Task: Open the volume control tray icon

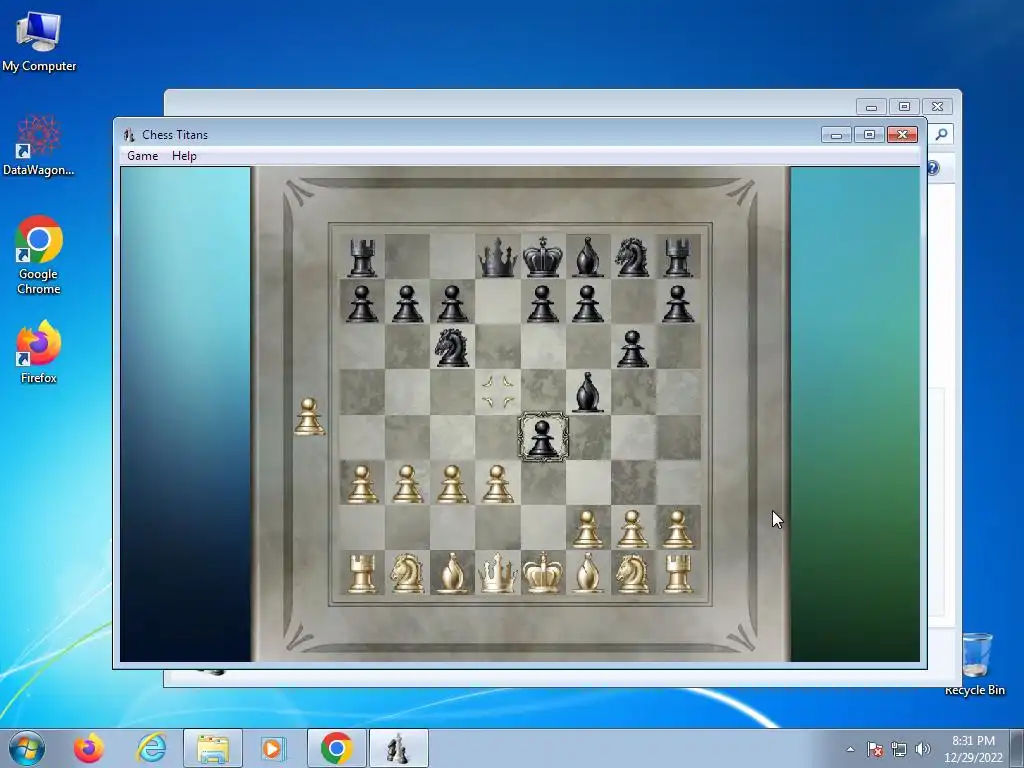Action: click(922, 749)
